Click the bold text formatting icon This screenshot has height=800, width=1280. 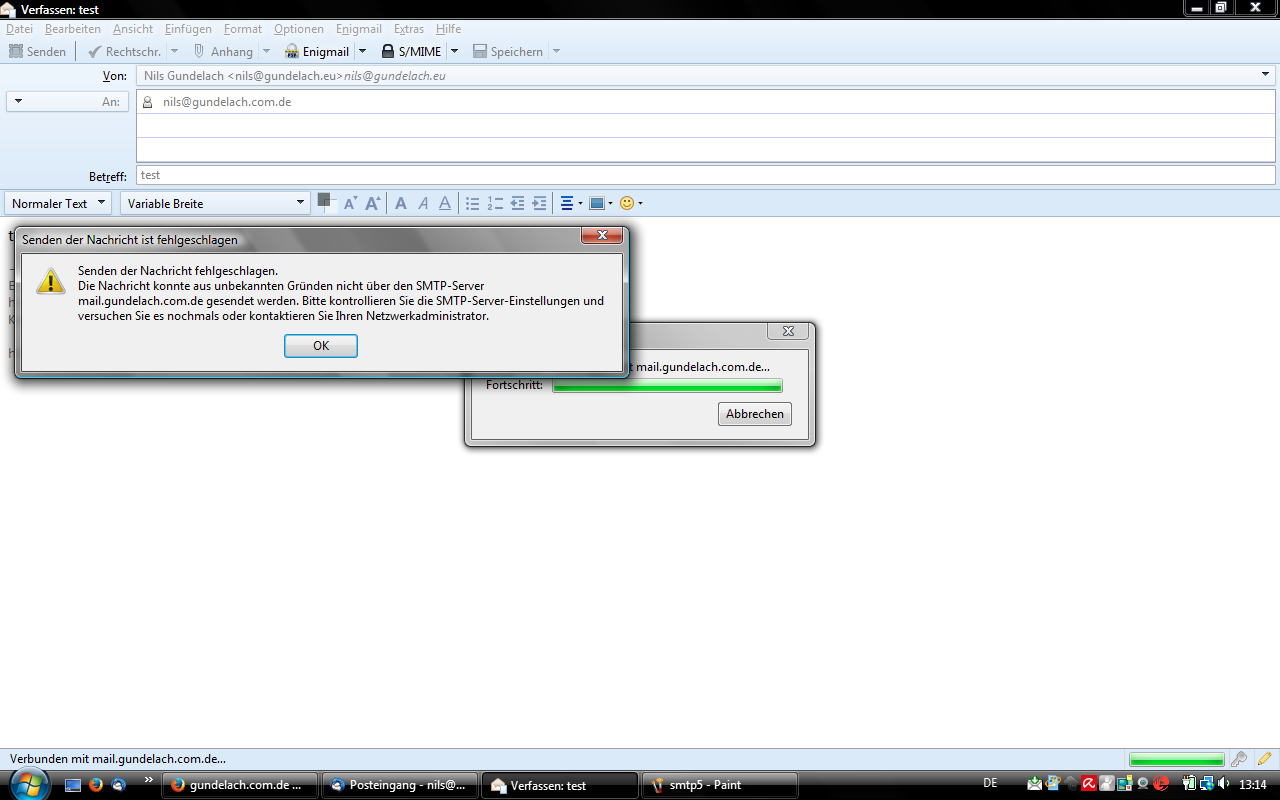pos(401,203)
